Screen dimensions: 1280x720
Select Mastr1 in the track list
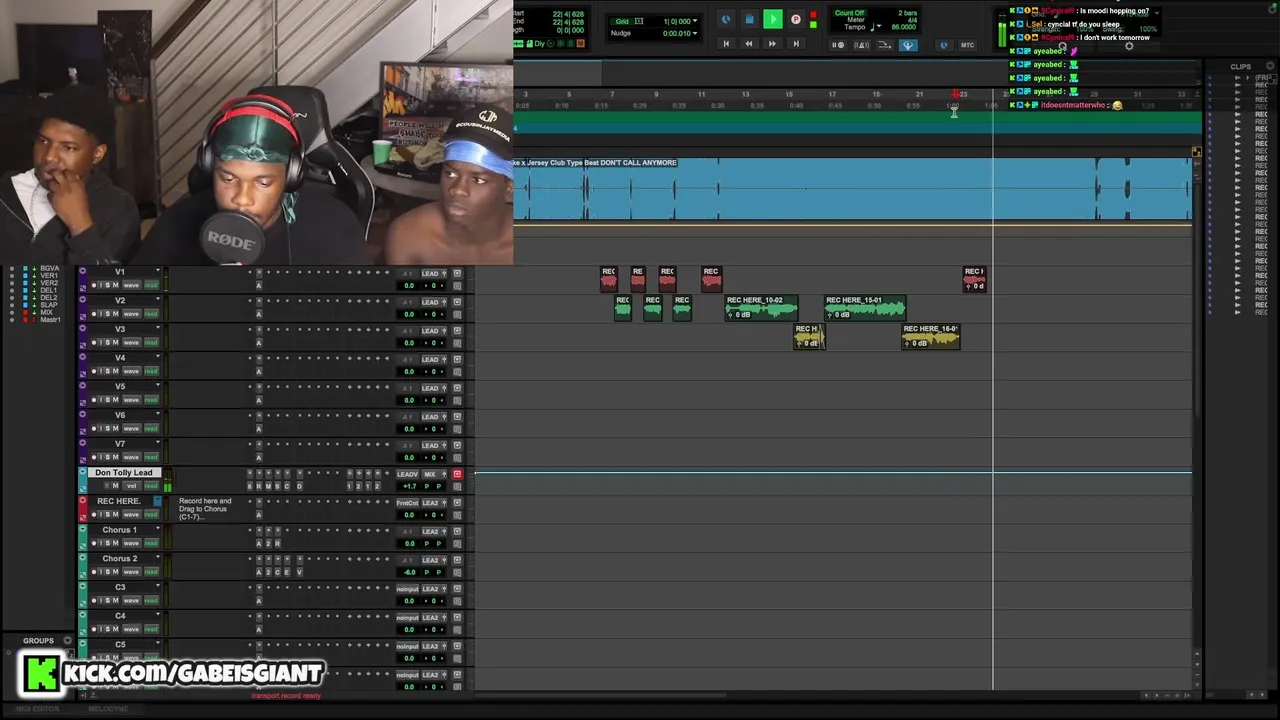pyautogui.click(x=50, y=320)
